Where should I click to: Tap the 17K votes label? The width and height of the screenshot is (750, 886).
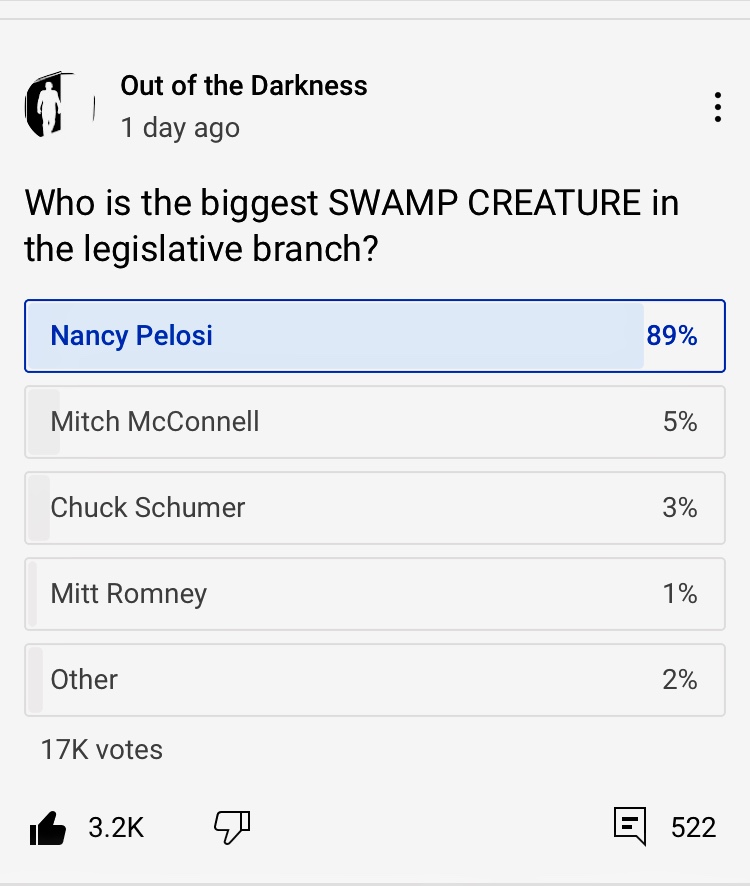click(x=101, y=749)
